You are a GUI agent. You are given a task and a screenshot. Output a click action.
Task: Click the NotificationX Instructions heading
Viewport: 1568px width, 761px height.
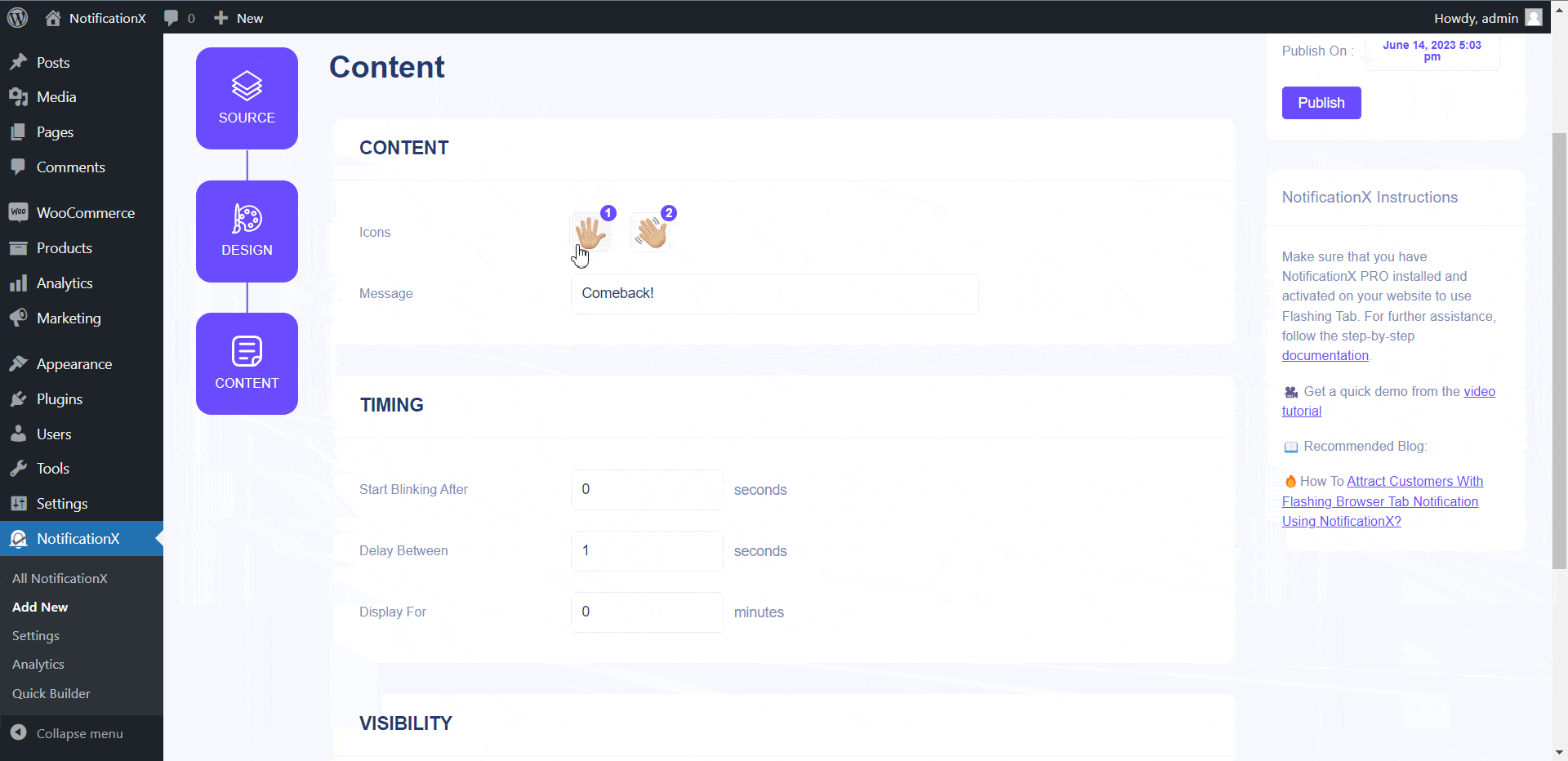pyautogui.click(x=1370, y=197)
